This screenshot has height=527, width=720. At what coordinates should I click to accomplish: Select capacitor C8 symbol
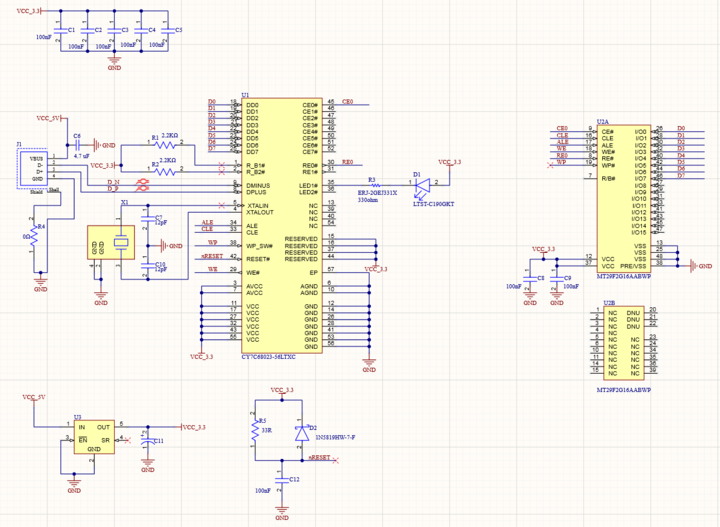point(530,280)
